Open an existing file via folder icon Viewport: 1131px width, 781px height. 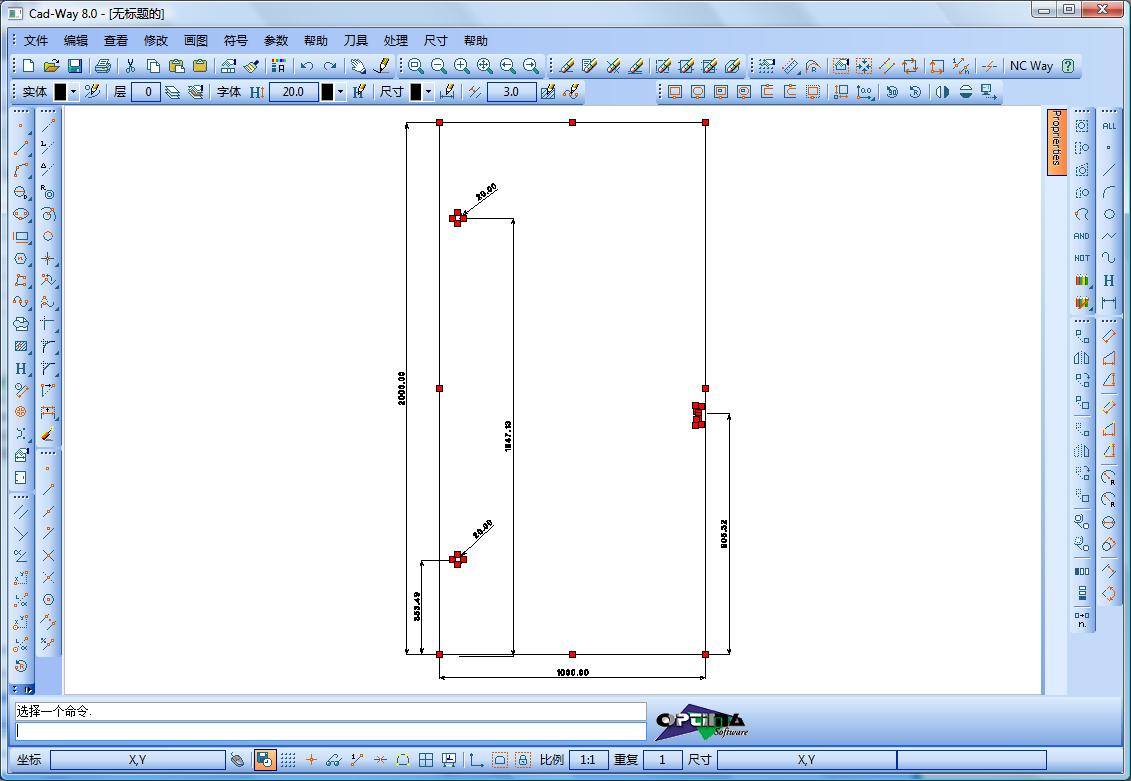[x=51, y=66]
